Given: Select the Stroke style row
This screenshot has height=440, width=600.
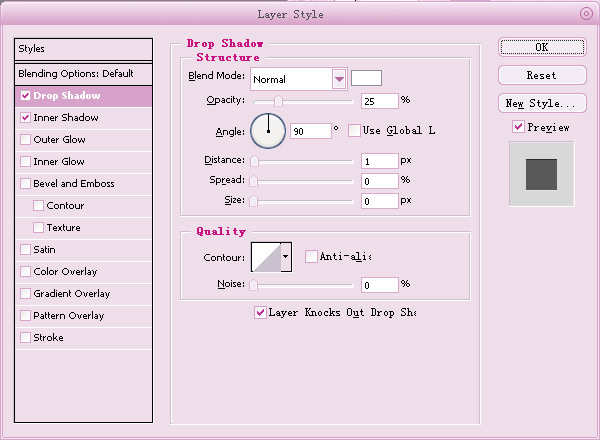Looking at the screenshot, I should pos(83,337).
